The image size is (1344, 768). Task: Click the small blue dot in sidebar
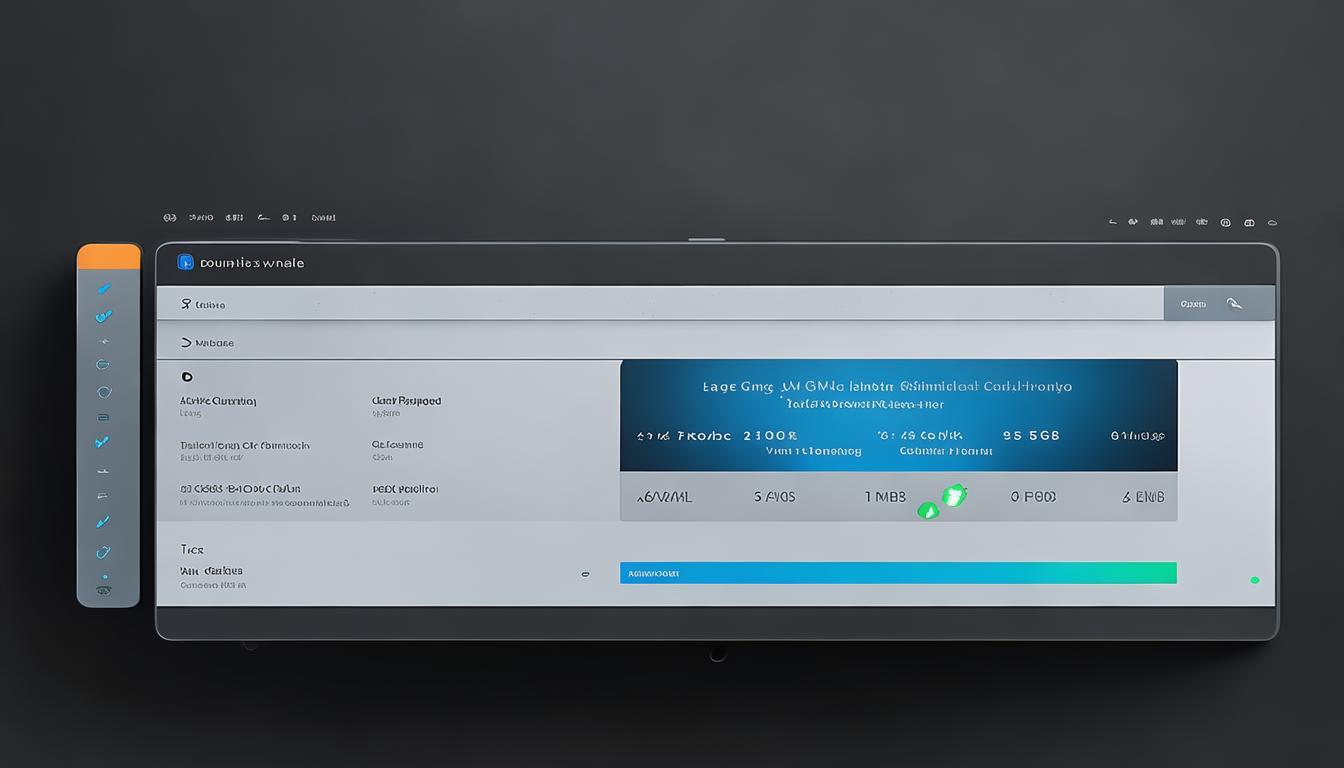104,577
